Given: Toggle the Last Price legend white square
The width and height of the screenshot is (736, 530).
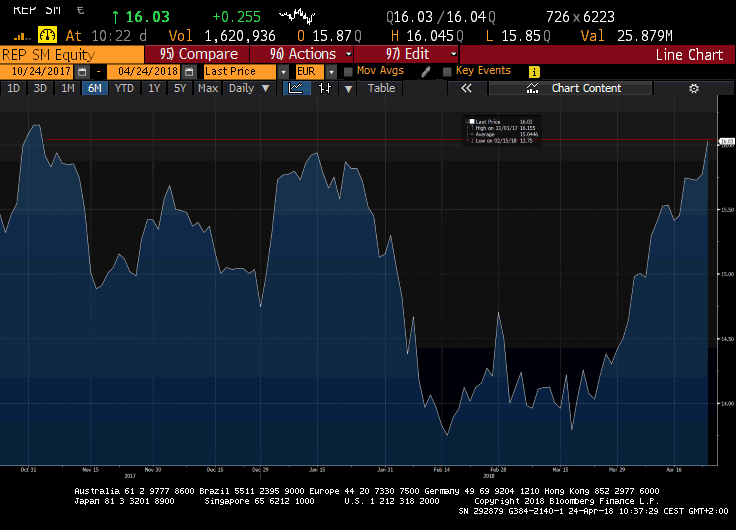Looking at the screenshot, I should [x=472, y=122].
